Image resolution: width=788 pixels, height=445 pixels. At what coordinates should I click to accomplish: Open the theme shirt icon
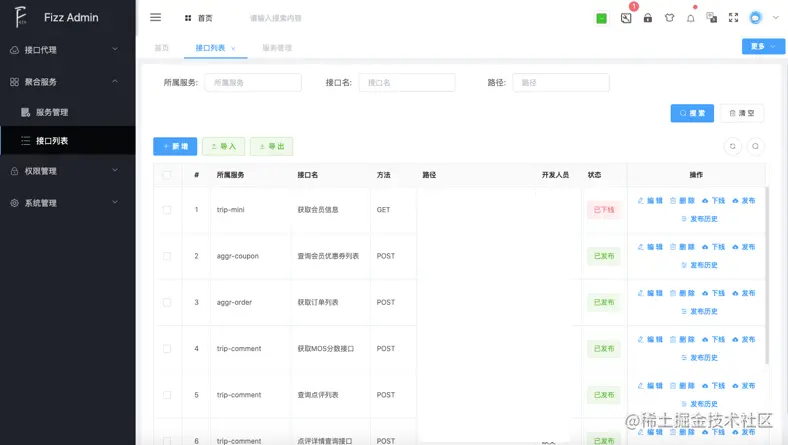point(669,18)
